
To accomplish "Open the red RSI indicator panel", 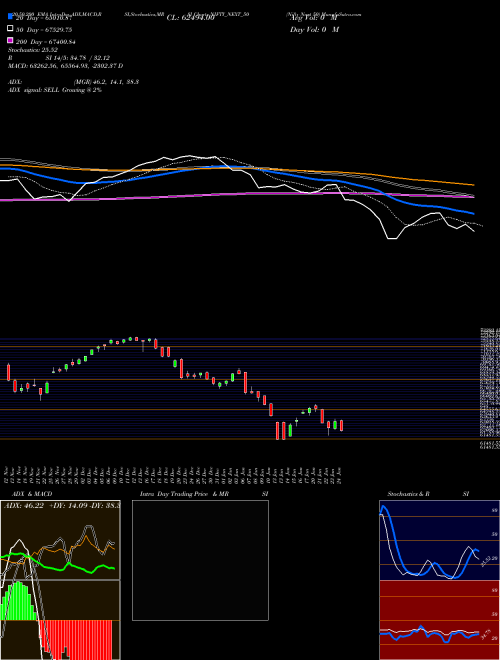I will pyautogui.click(x=439, y=620).
